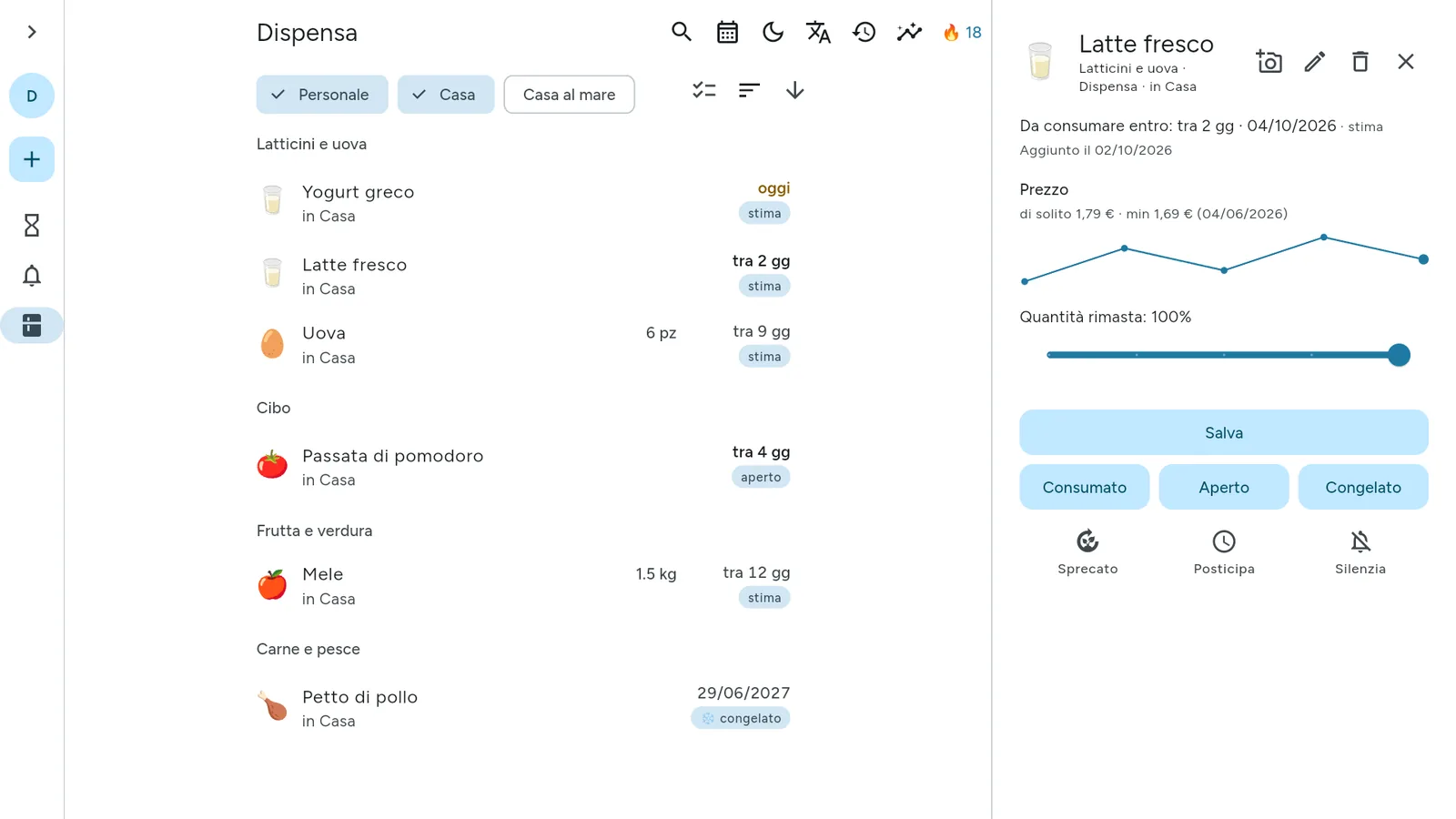Click the Salva button
The width and height of the screenshot is (1456, 819).
1223,432
